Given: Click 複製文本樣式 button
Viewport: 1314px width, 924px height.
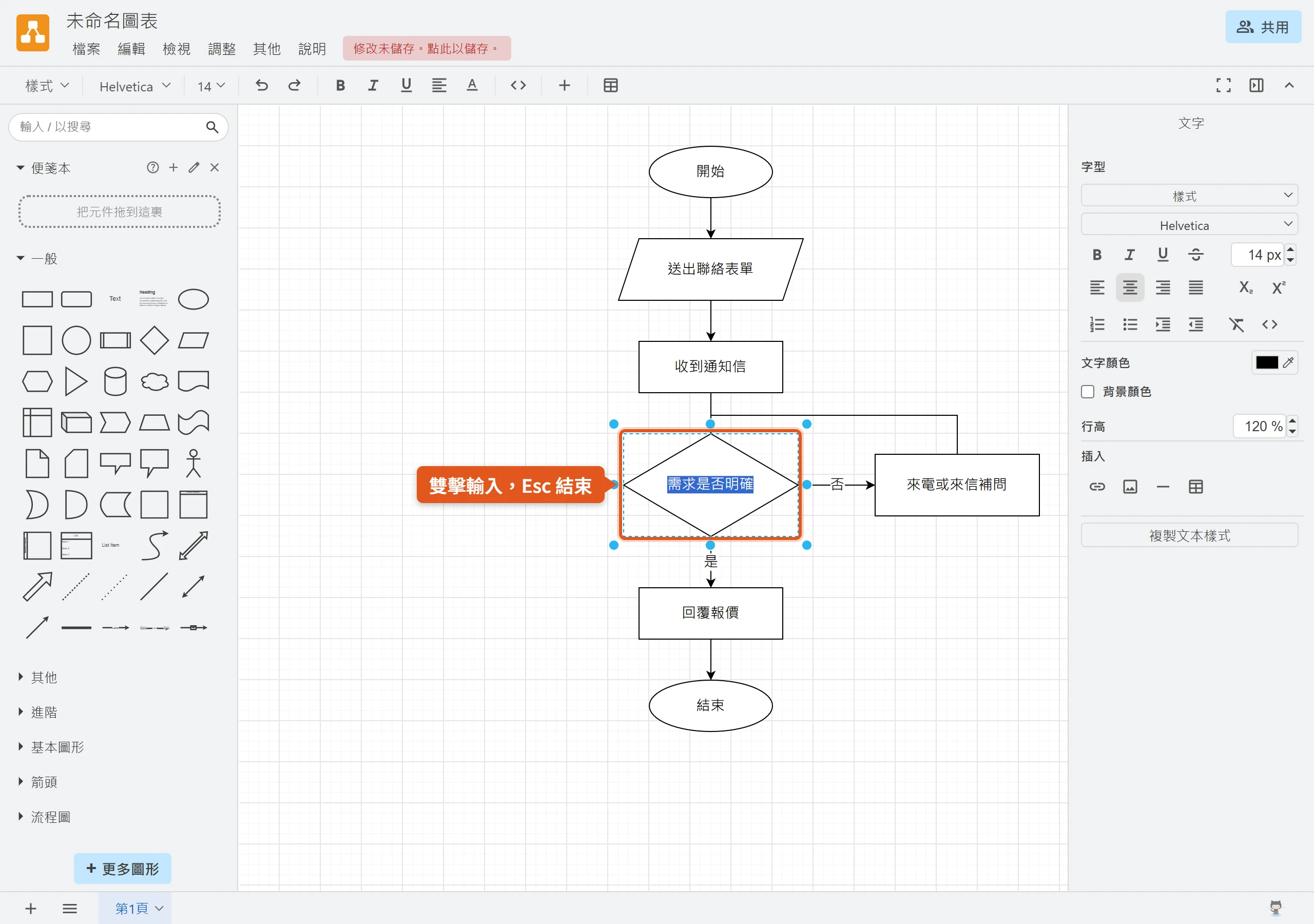Looking at the screenshot, I should 1189,536.
